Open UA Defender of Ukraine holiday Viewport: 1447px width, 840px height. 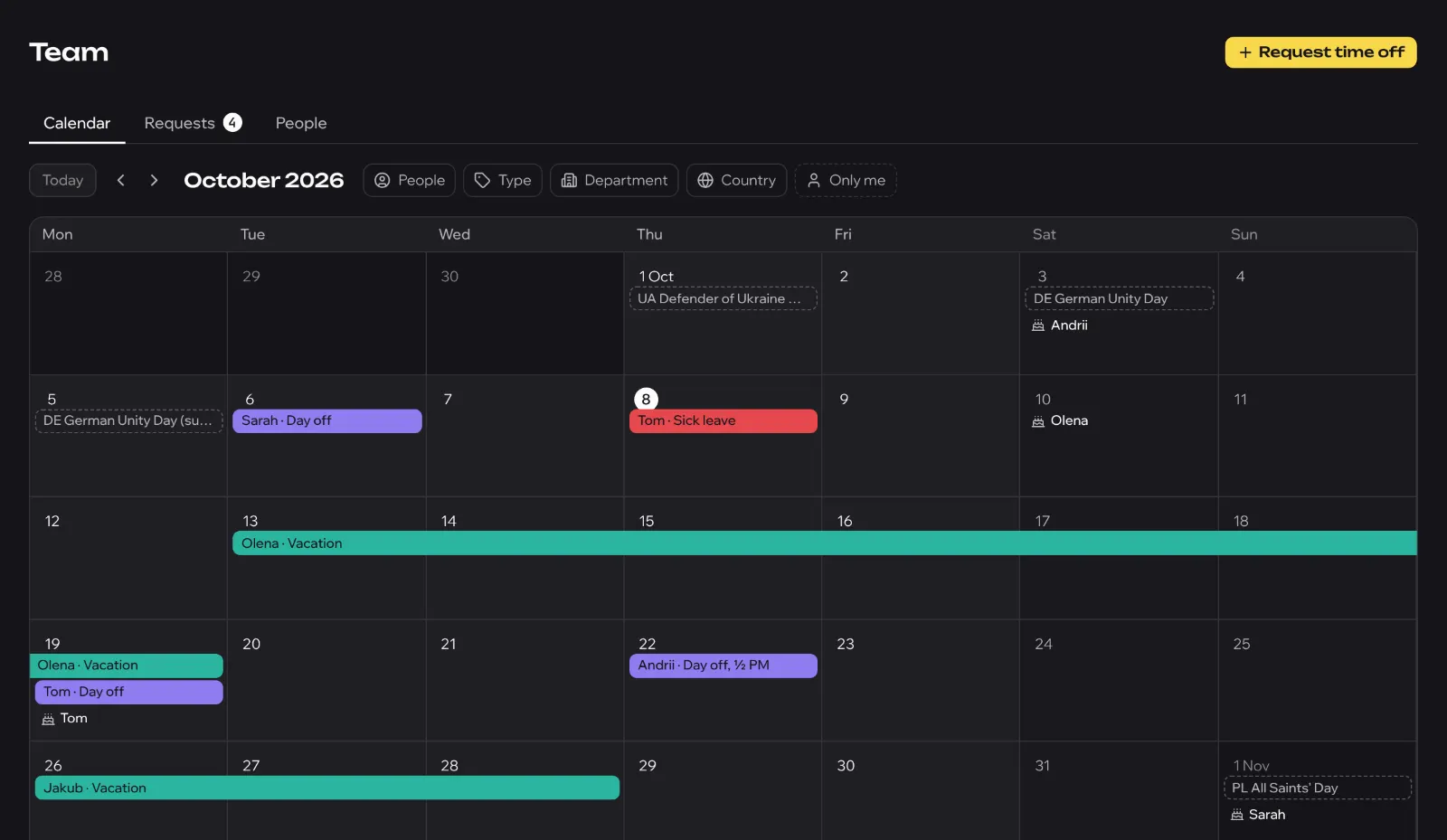tap(723, 298)
